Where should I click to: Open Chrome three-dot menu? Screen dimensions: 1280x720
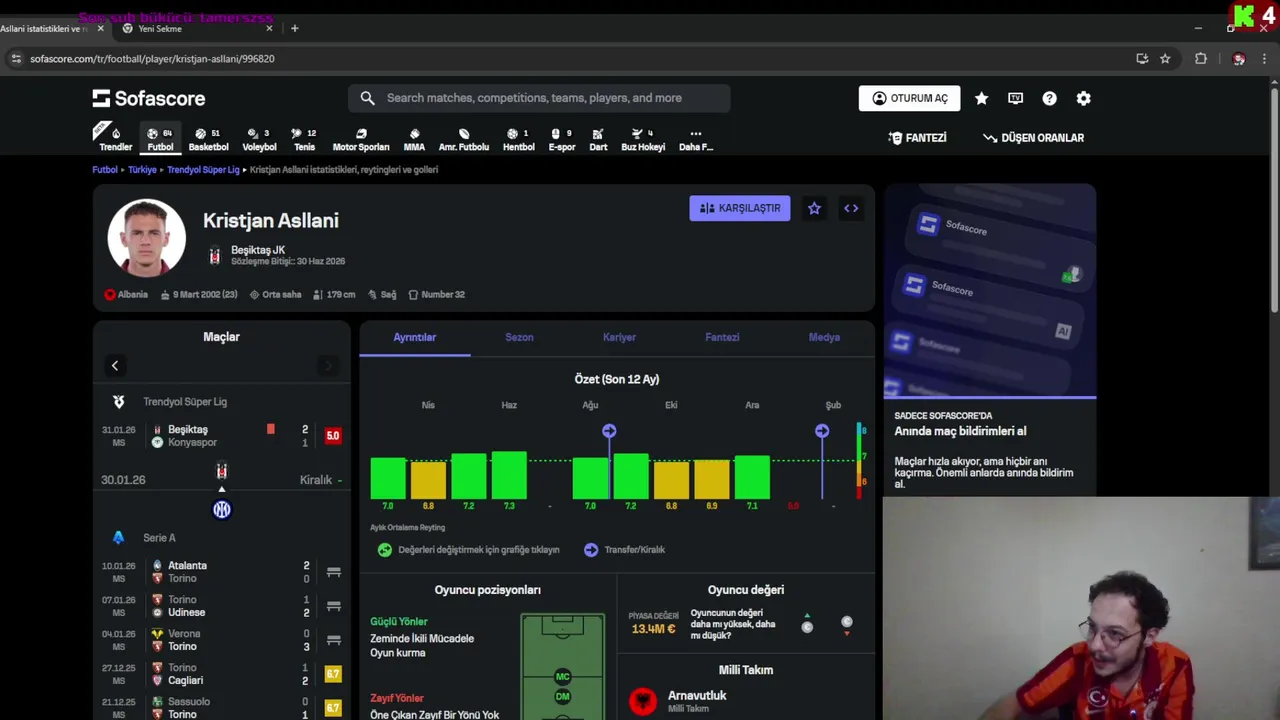click(1264, 59)
